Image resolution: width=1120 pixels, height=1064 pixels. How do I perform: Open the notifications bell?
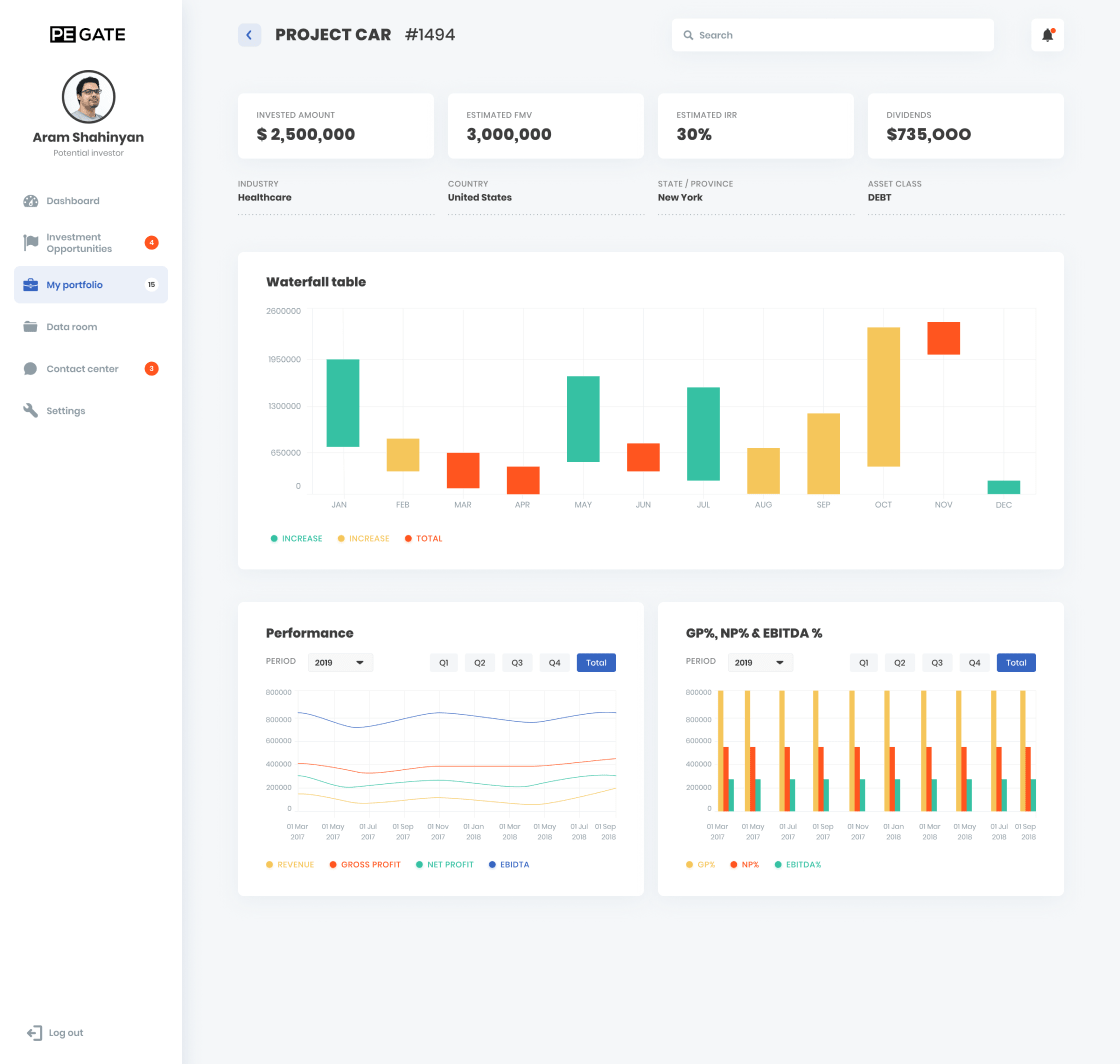pos(1047,35)
